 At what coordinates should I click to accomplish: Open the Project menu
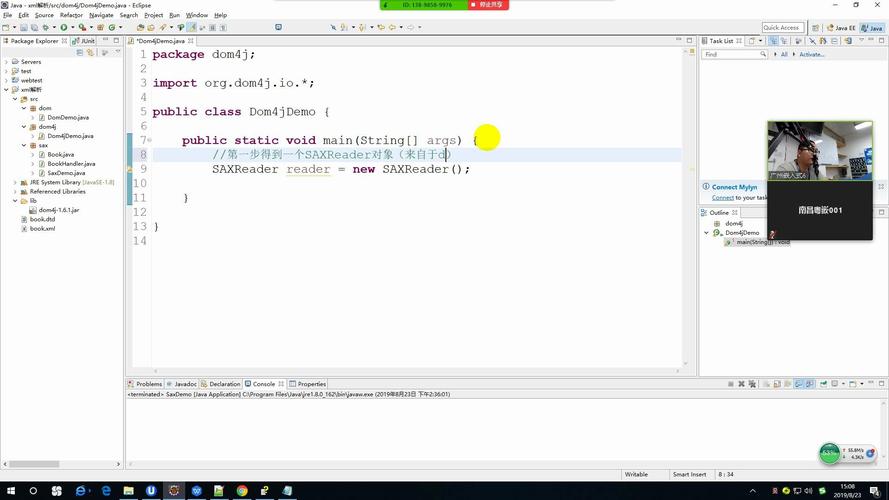pyautogui.click(x=153, y=15)
